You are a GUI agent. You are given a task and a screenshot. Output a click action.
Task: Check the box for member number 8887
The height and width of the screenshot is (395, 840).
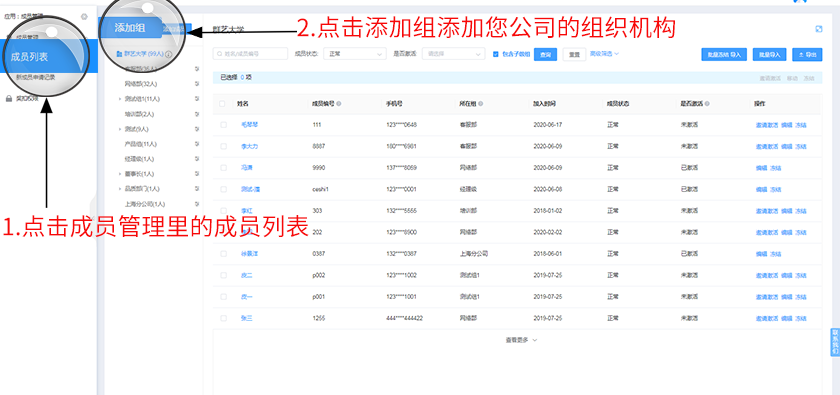223,146
